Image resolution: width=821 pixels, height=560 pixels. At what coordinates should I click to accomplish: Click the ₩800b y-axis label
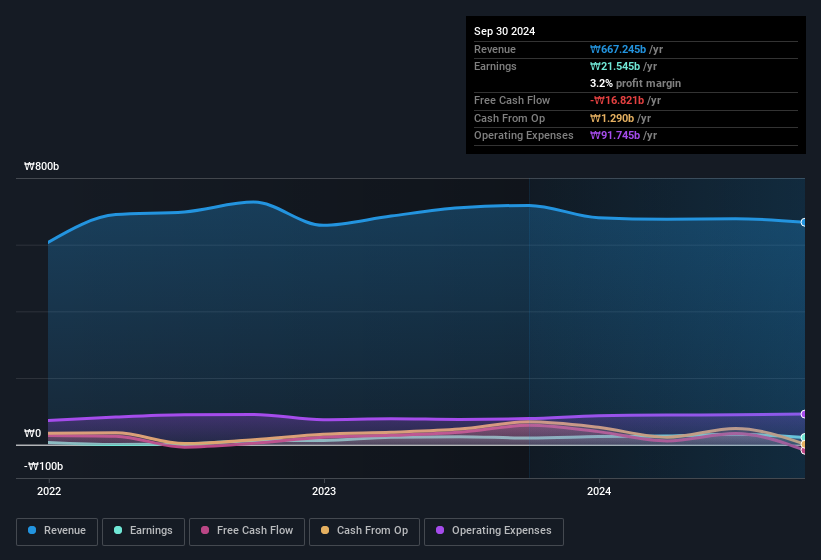[41, 166]
